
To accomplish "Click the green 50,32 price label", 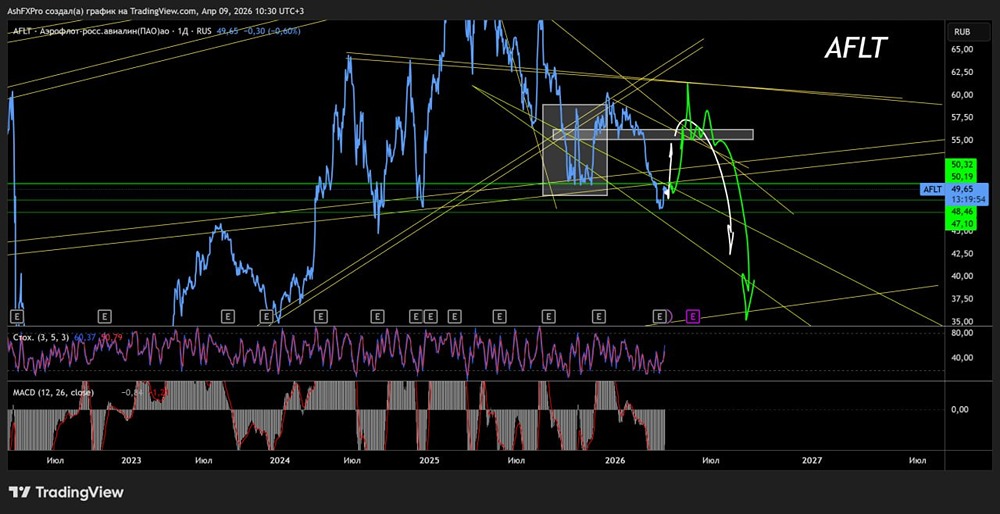I will (x=962, y=165).
